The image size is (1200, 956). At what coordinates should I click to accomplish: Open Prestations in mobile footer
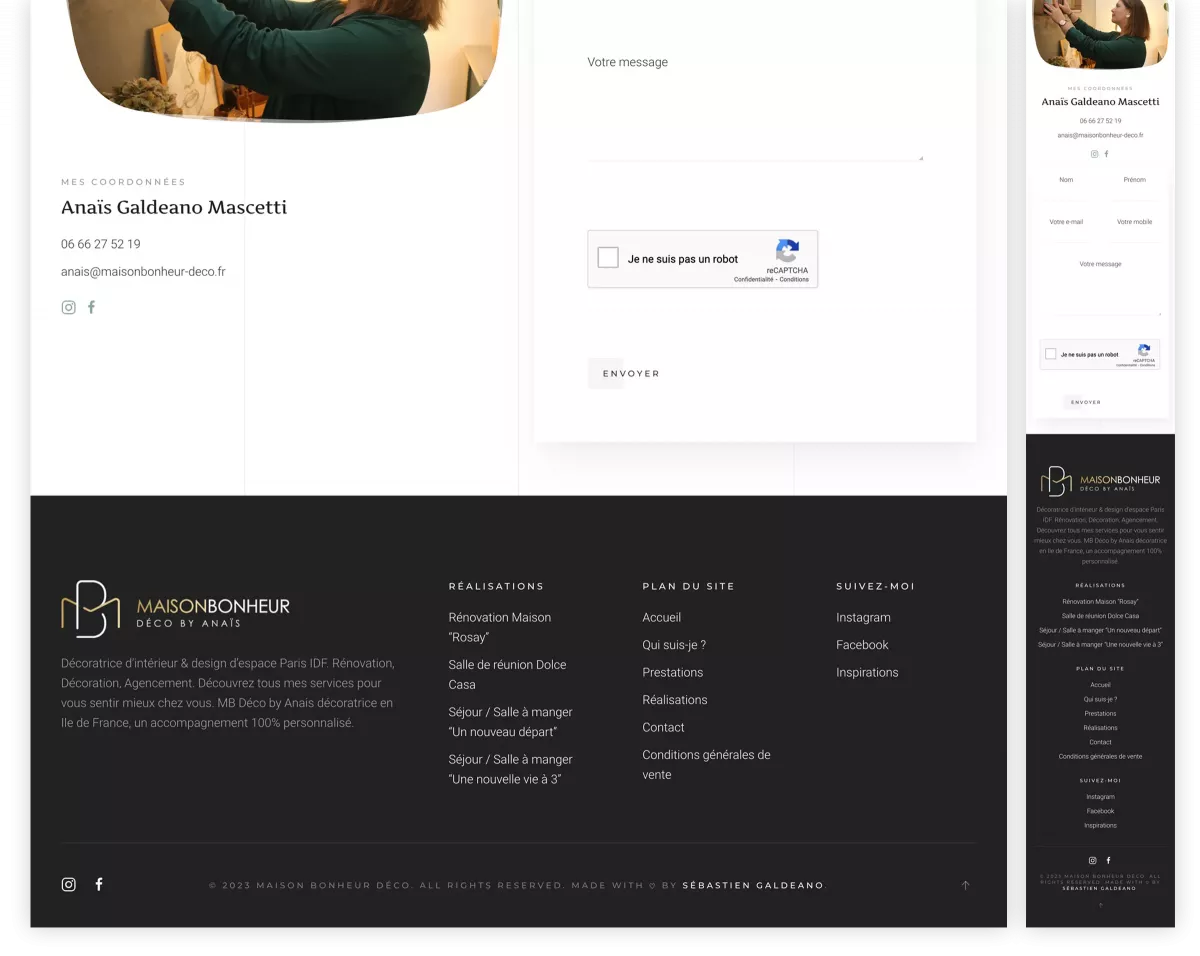1100,713
